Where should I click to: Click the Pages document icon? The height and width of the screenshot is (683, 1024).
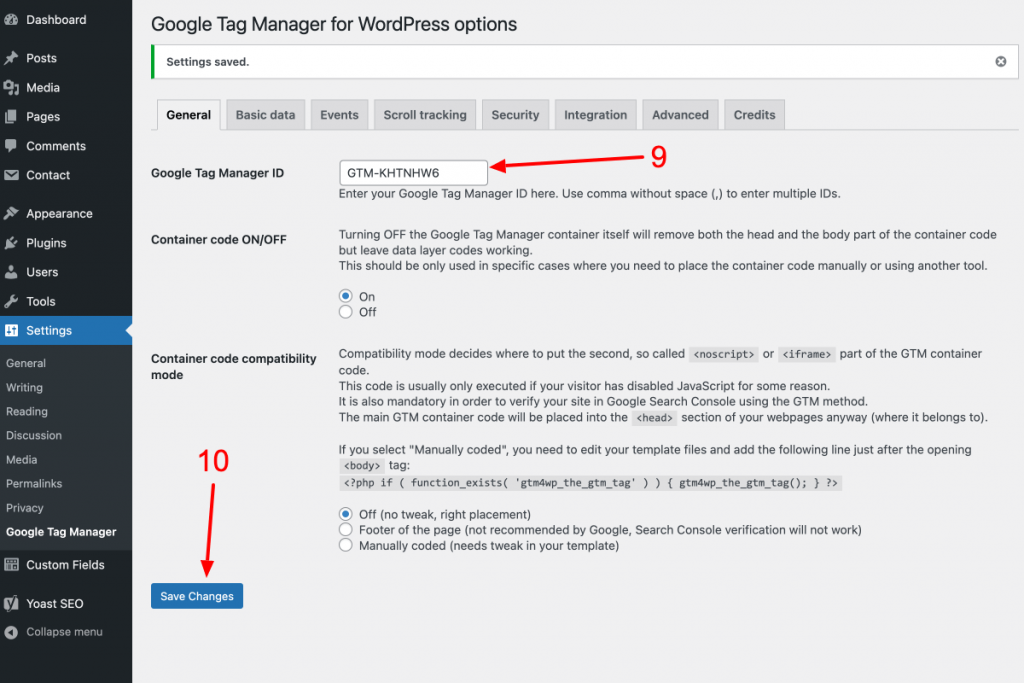[10, 117]
